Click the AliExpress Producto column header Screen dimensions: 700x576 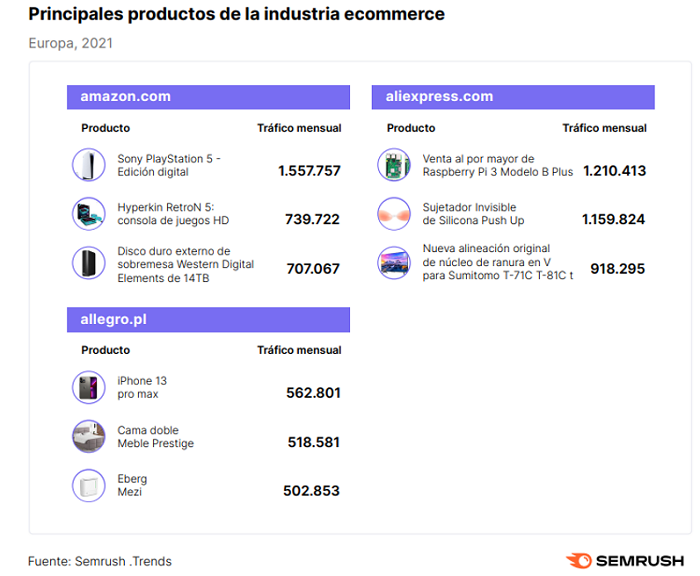pos(411,128)
